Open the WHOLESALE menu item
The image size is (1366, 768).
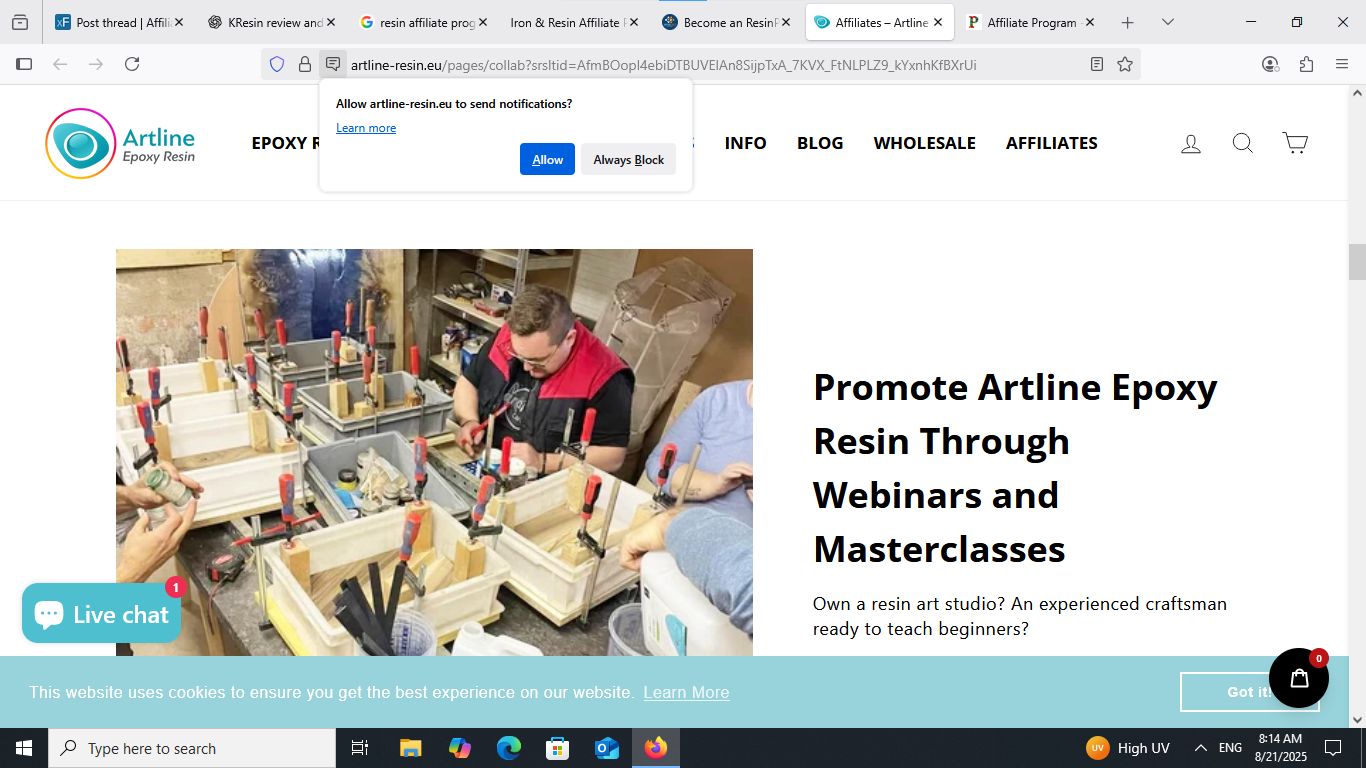[x=925, y=143]
